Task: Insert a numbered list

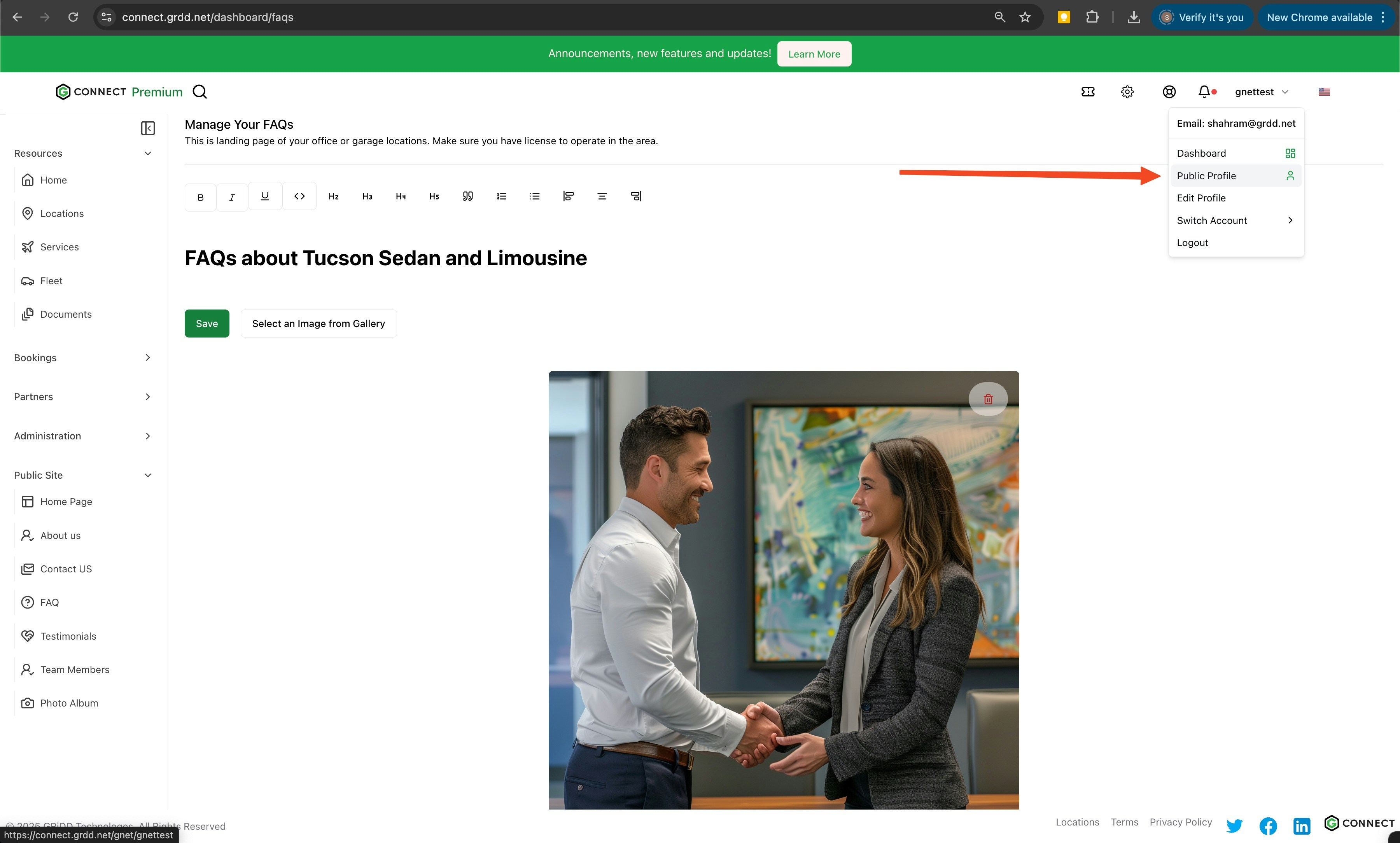Action: point(501,196)
